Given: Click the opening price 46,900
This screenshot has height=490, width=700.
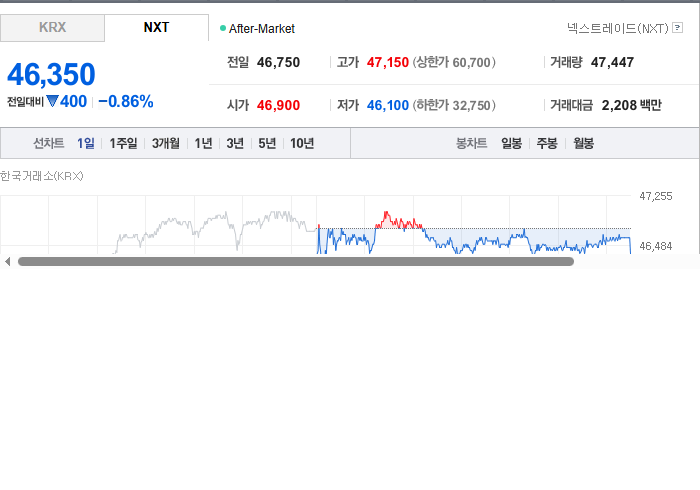Looking at the screenshot, I should point(278,105).
